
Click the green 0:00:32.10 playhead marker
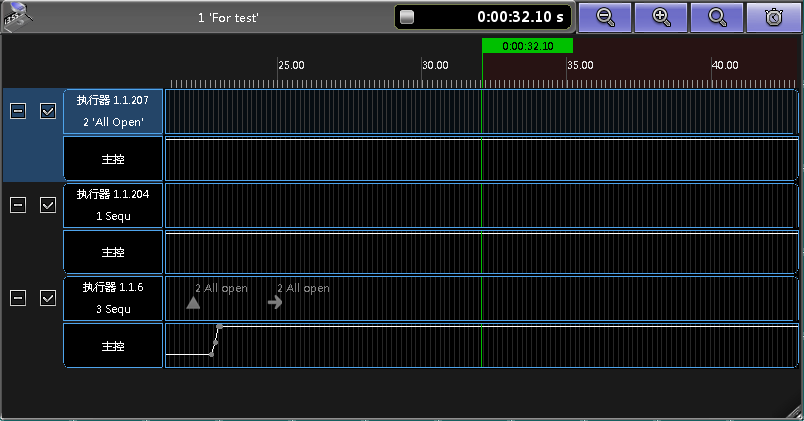[x=527, y=46]
